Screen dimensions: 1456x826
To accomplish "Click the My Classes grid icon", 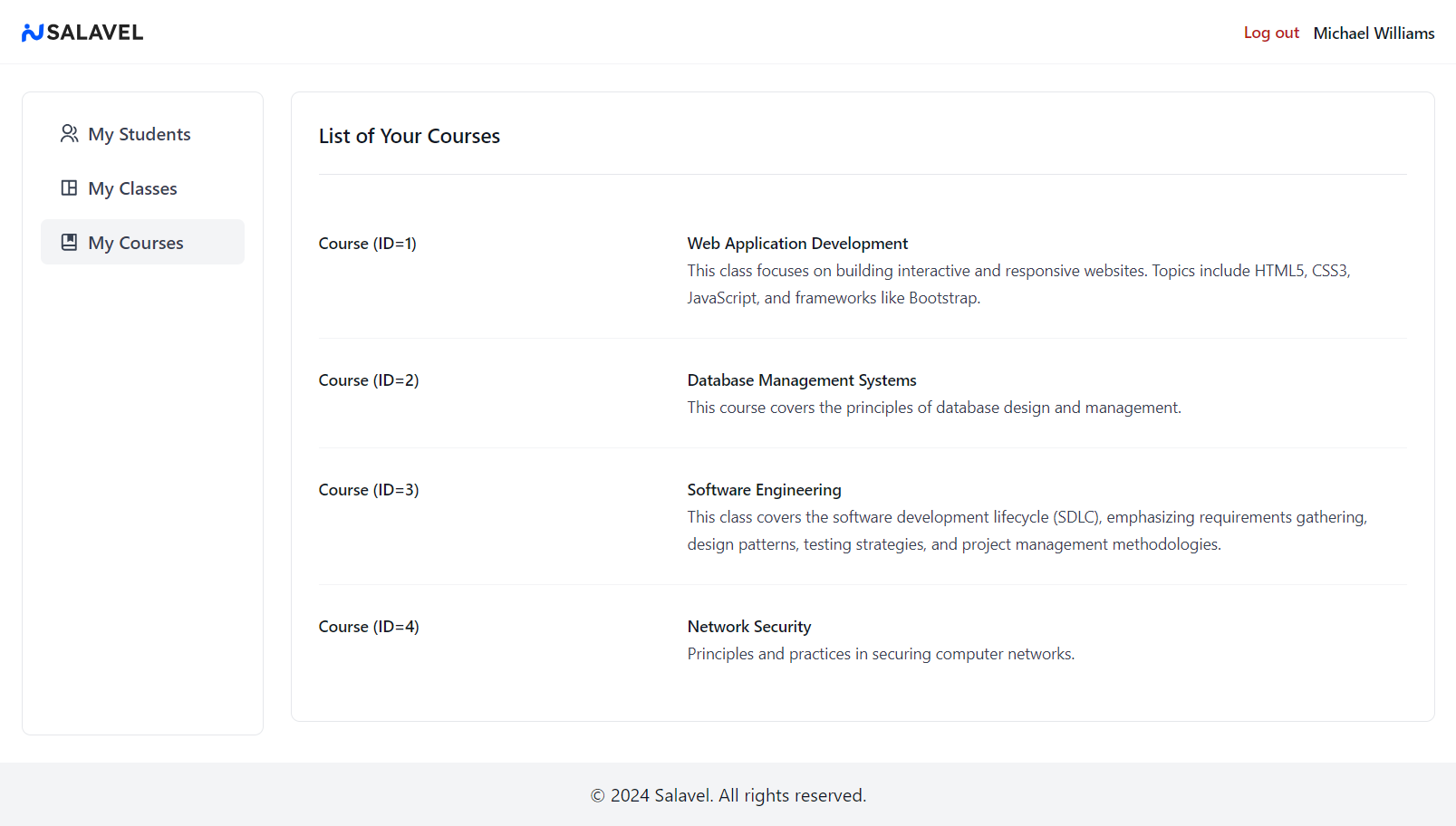I will click(69, 188).
